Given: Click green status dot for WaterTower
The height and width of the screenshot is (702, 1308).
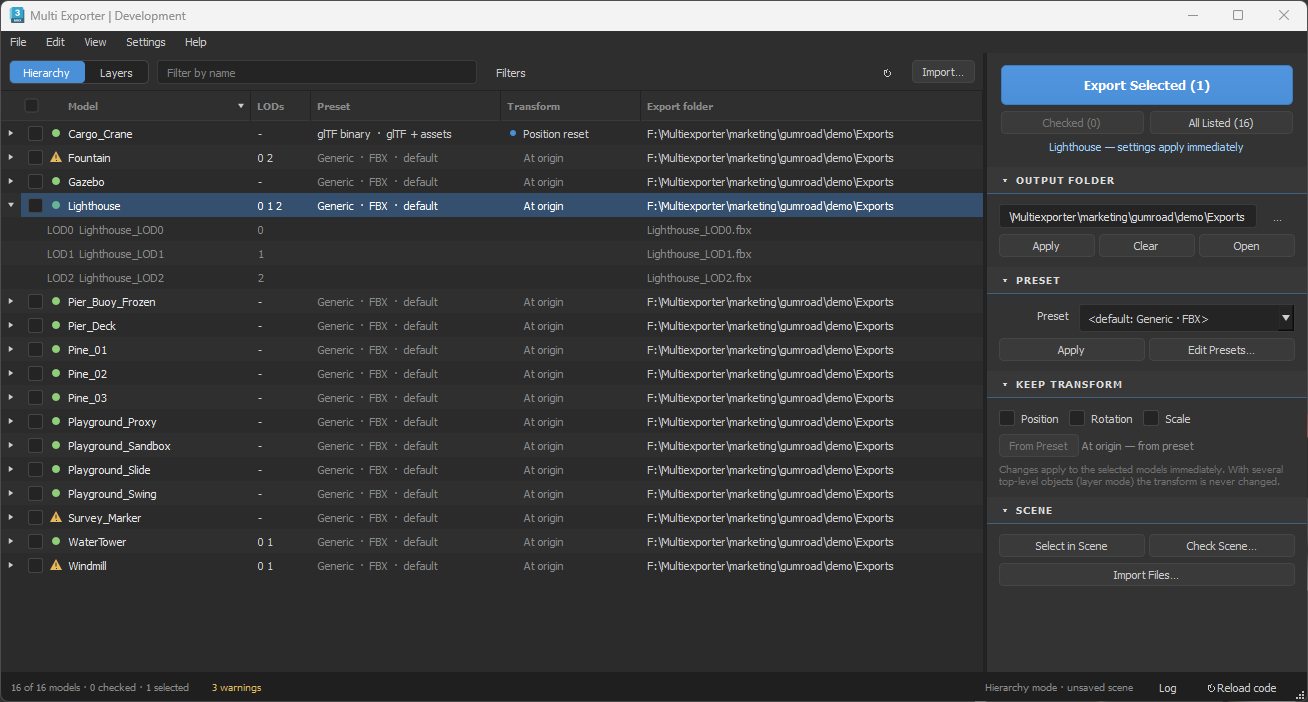Looking at the screenshot, I should [56, 542].
